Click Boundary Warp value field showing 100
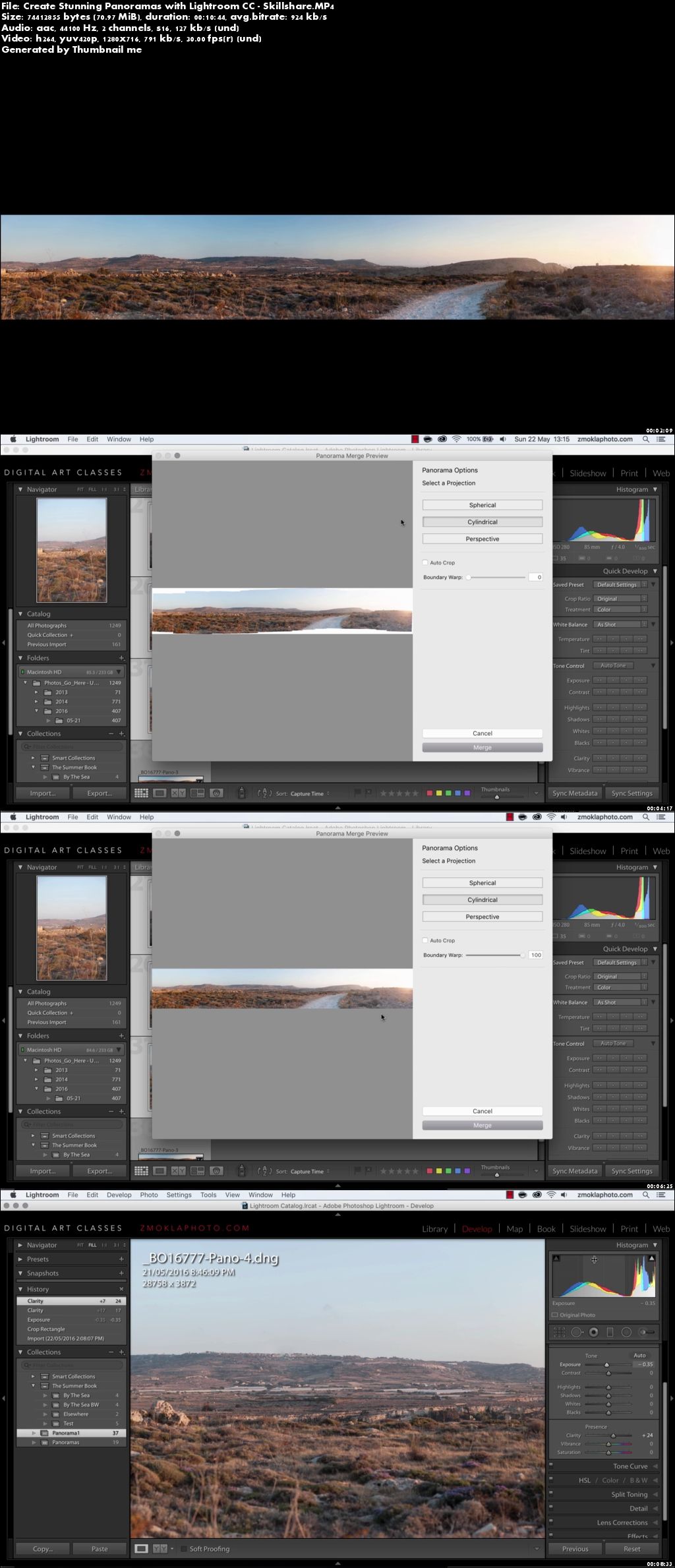Image resolution: width=675 pixels, height=1568 pixels. pyautogui.click(x=535, y=955)
